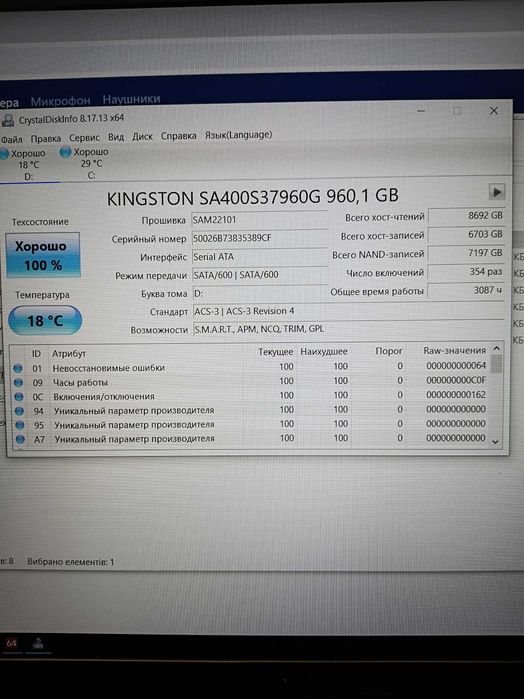524x699 pixels.
Task: Click the second taskbar application icon
Action: point(38,643)
